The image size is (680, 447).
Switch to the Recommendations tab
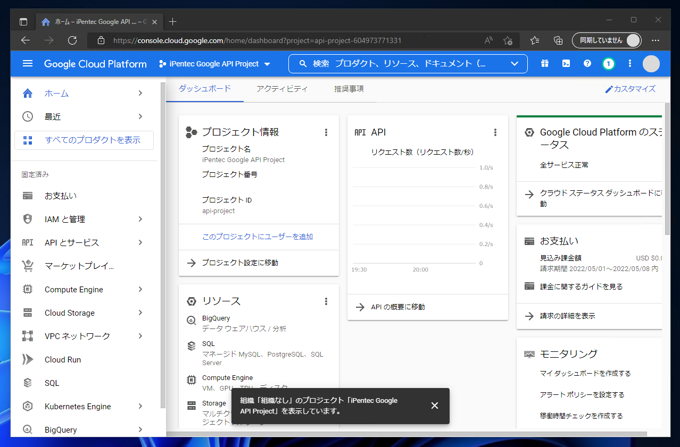349,89
